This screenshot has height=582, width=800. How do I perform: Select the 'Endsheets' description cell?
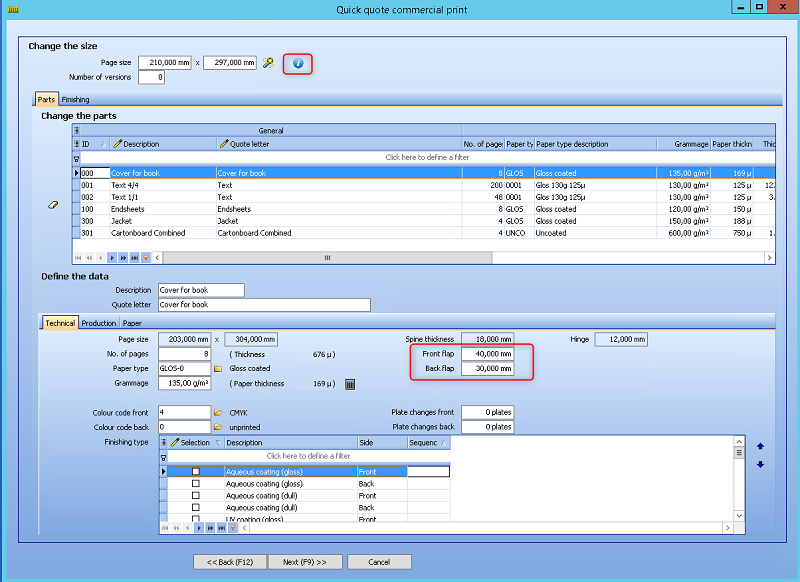(163, 209)
